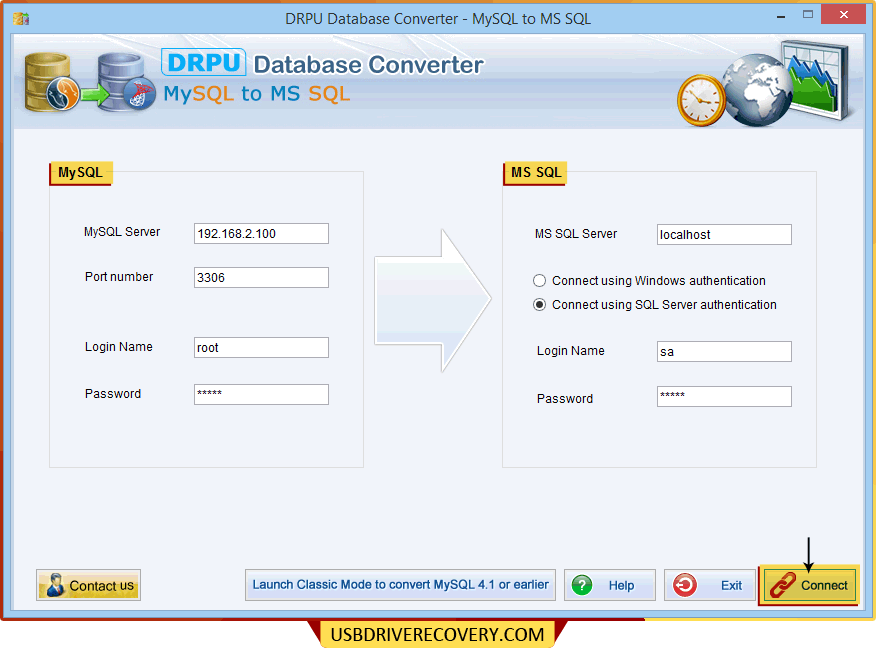Click the MySQL group box label

(x=80, y=173)
